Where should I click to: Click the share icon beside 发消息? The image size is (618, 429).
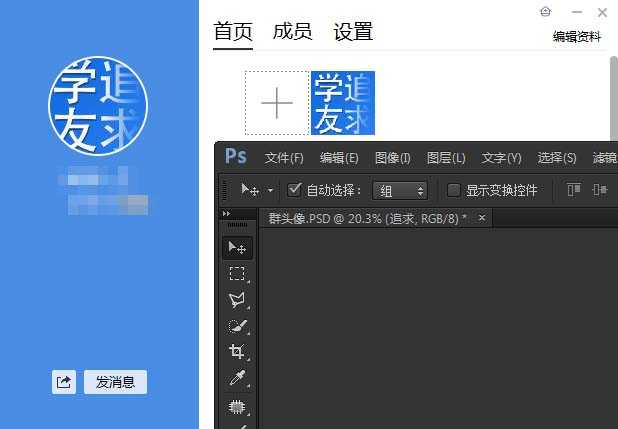(64, 382)
